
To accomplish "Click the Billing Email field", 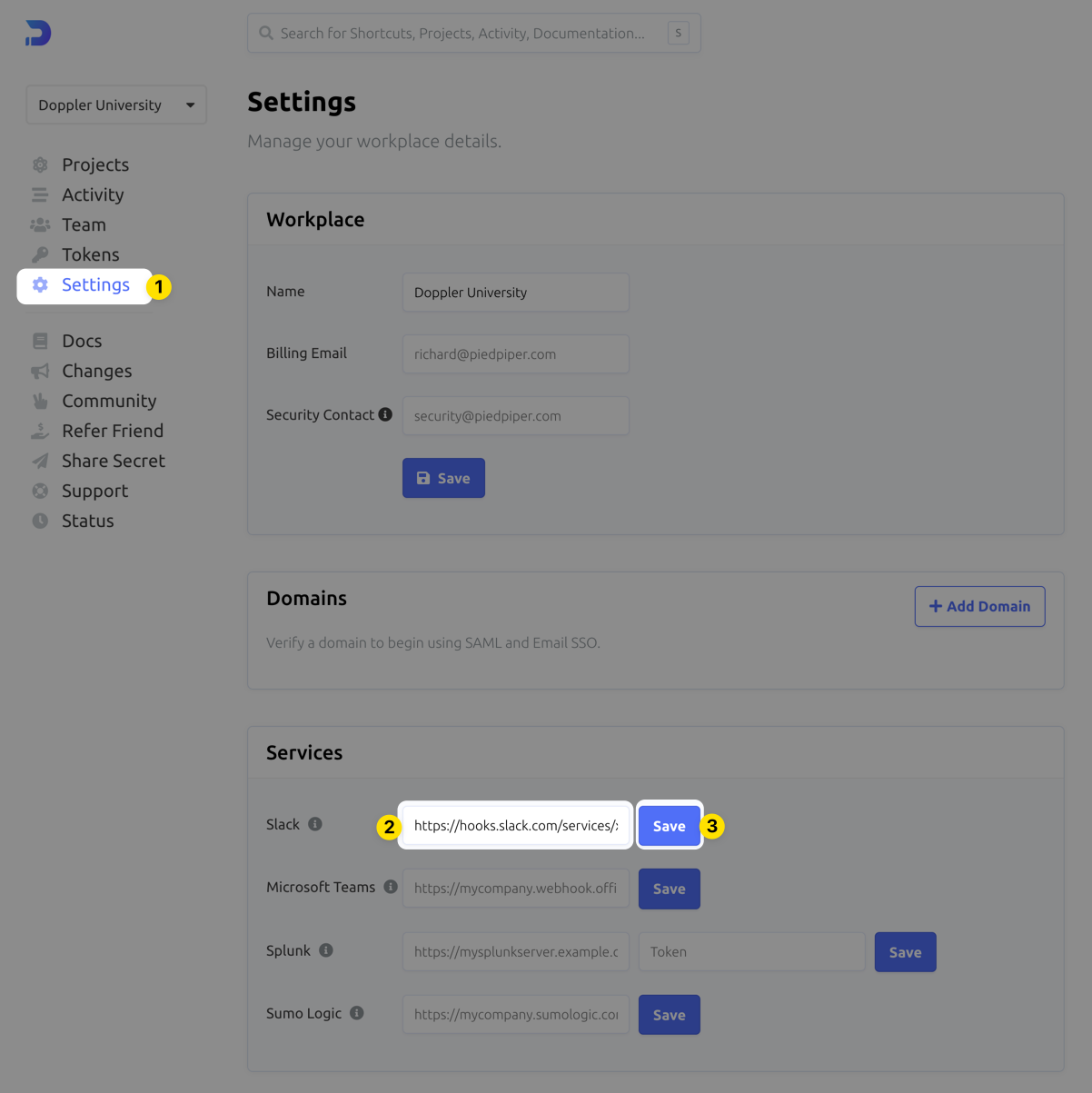I will (x=516, y=354).
